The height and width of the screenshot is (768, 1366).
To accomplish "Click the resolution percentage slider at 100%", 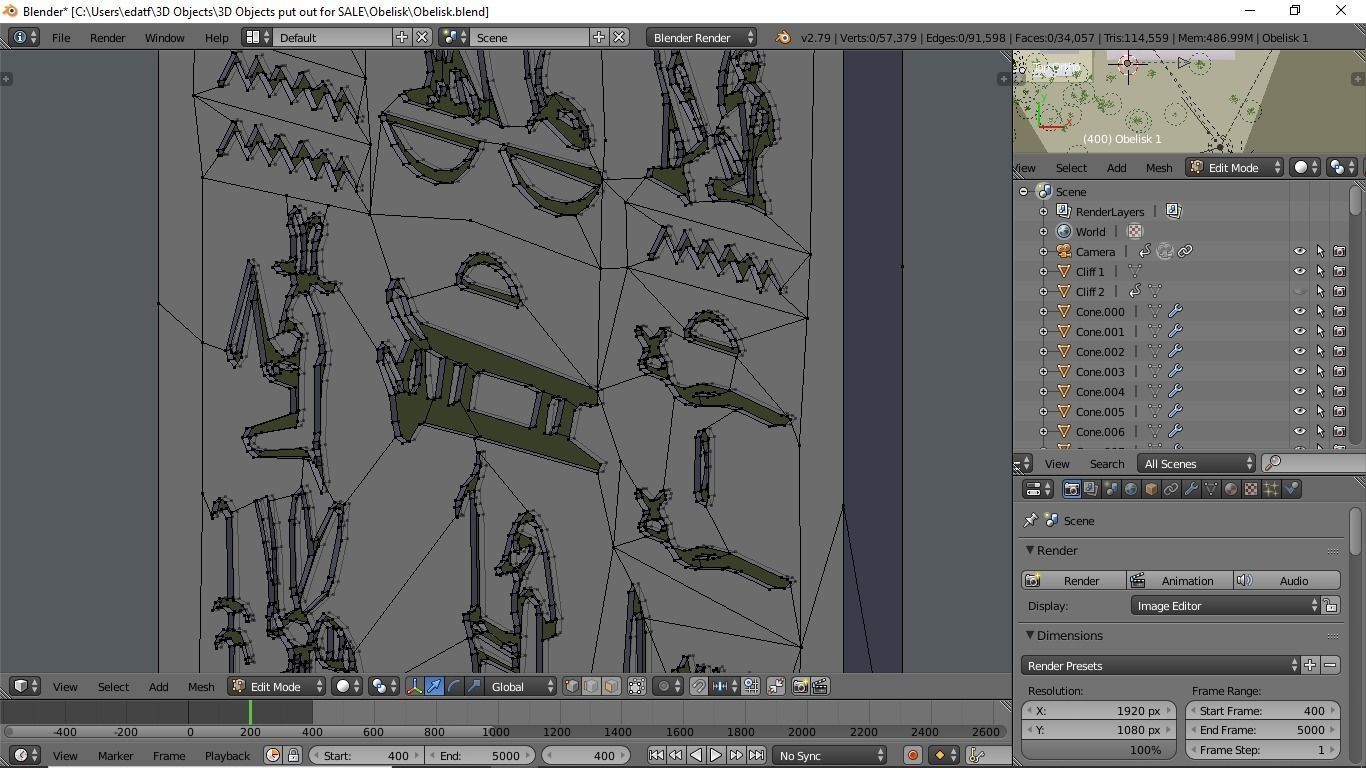I will 1099,749.
